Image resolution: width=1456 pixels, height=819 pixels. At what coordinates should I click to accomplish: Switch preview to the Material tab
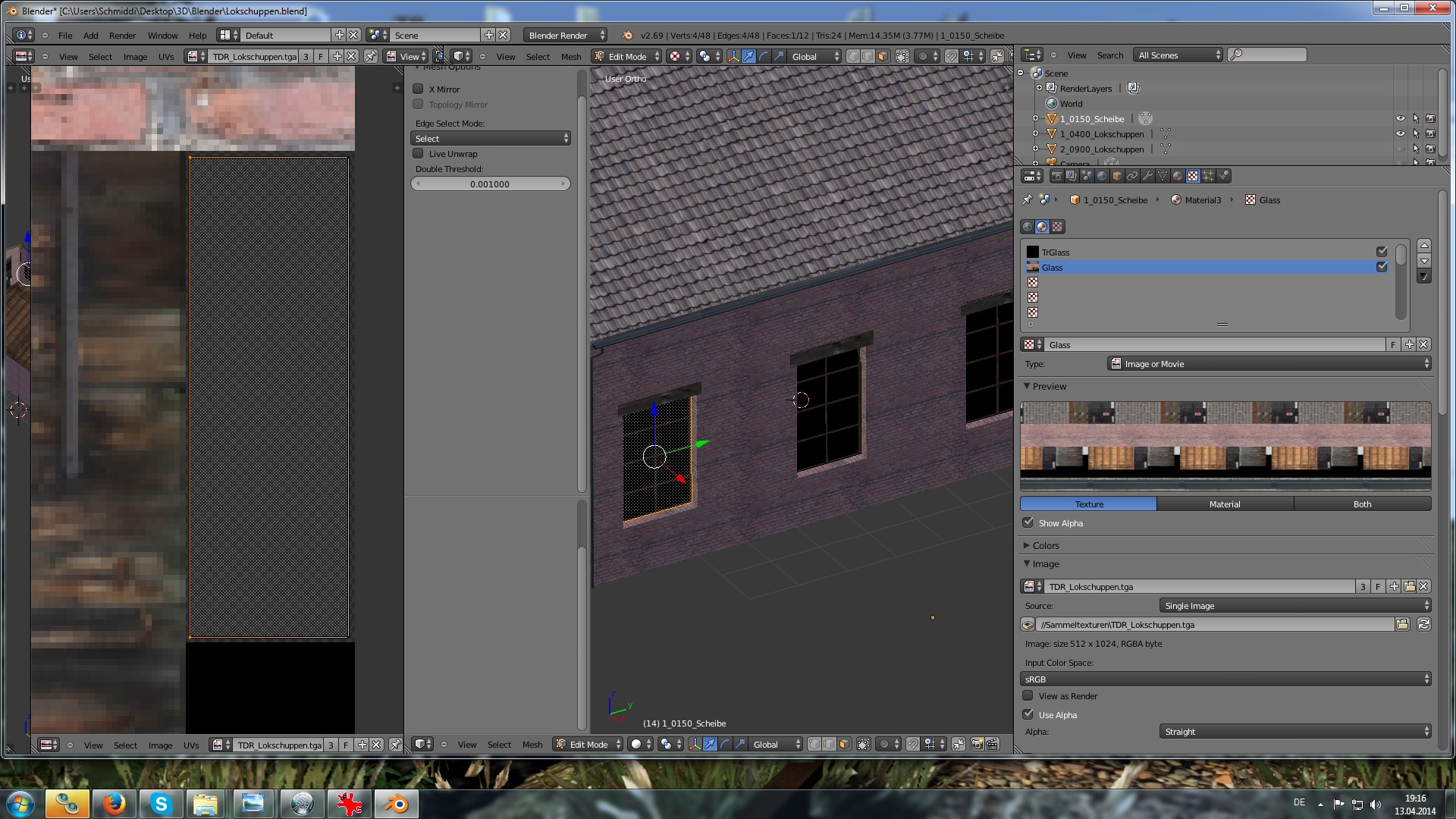1225,504
